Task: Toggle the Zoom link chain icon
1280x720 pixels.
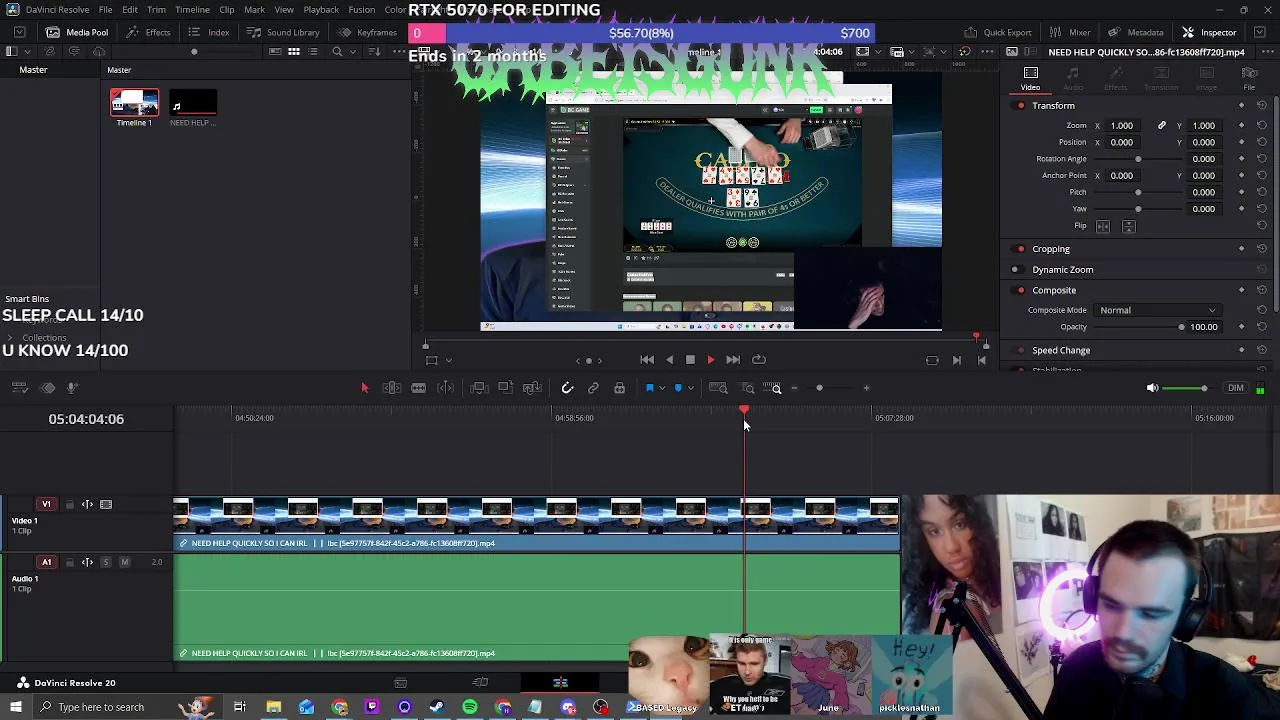Action: [1162, 126]
